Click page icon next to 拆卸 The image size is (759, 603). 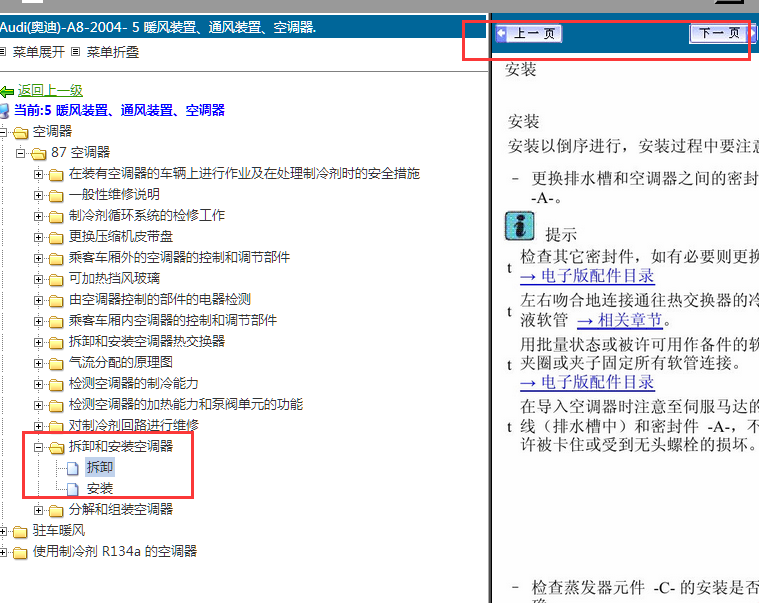[x=73, y=468]
